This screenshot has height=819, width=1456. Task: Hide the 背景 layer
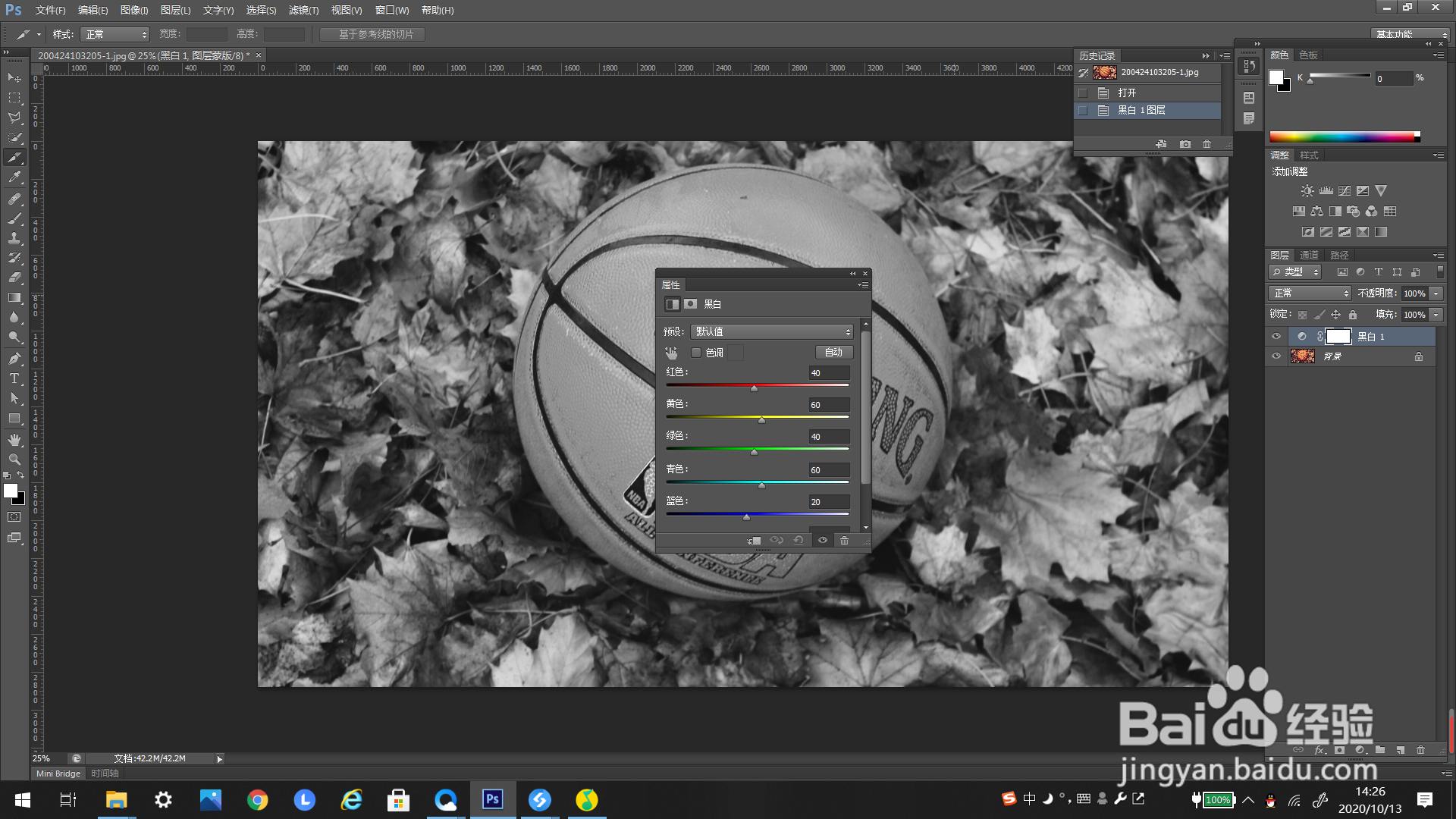[1276, 356]
